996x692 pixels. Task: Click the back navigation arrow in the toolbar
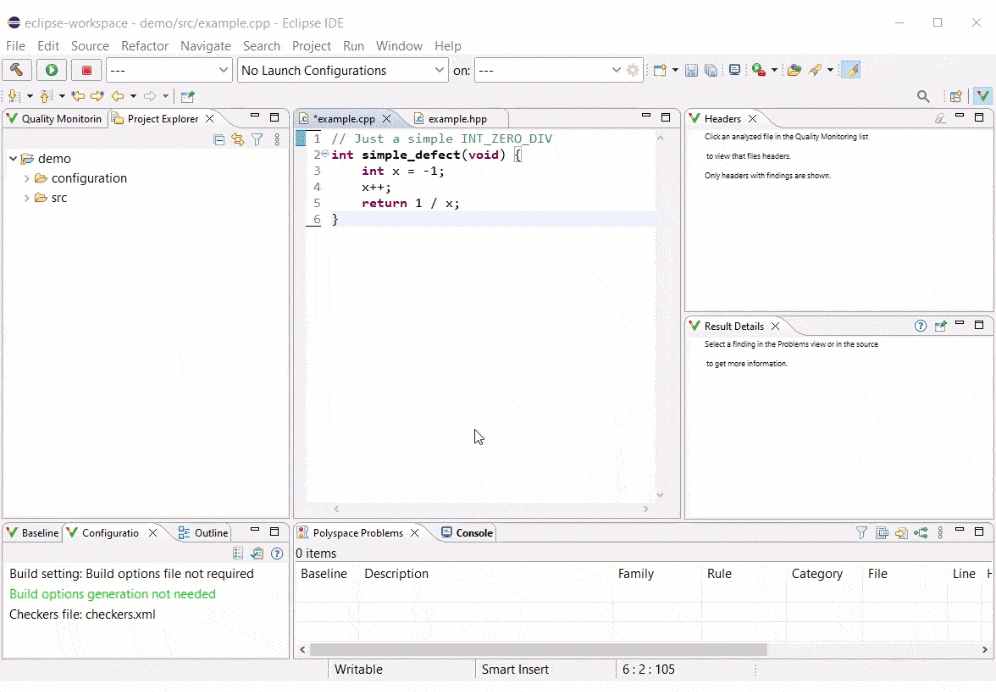[118, 96]
